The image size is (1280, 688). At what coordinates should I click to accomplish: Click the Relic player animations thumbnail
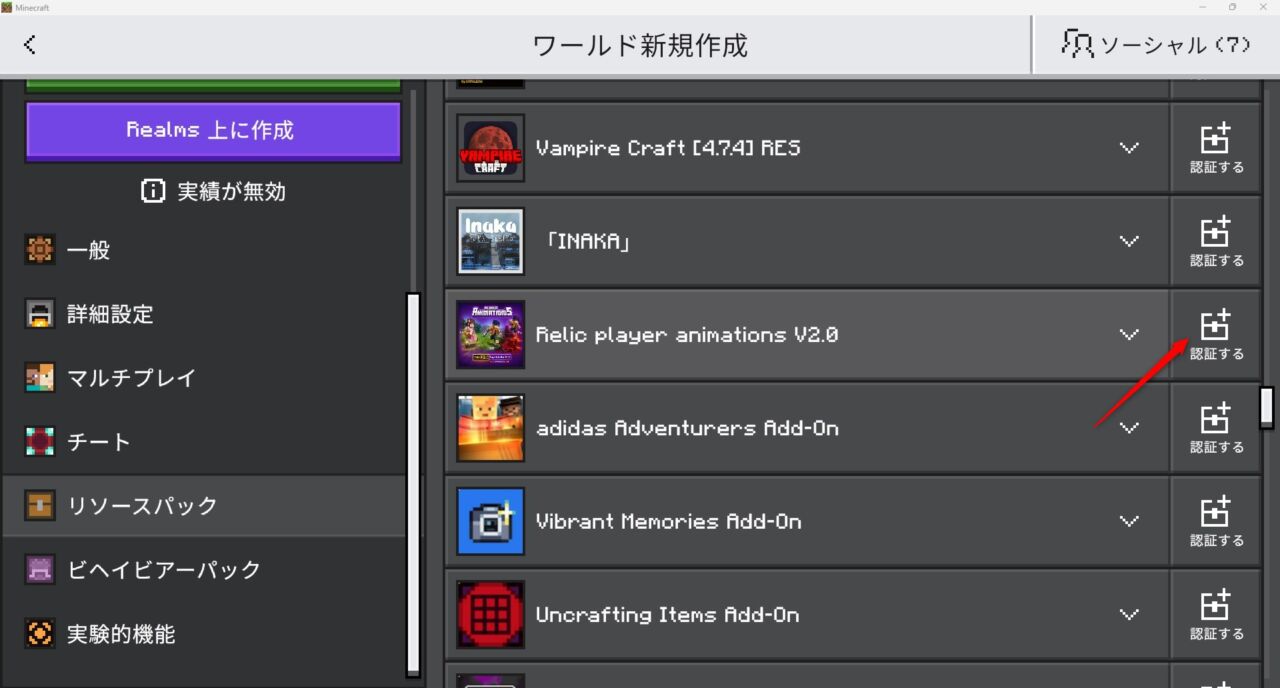(490, 334)
